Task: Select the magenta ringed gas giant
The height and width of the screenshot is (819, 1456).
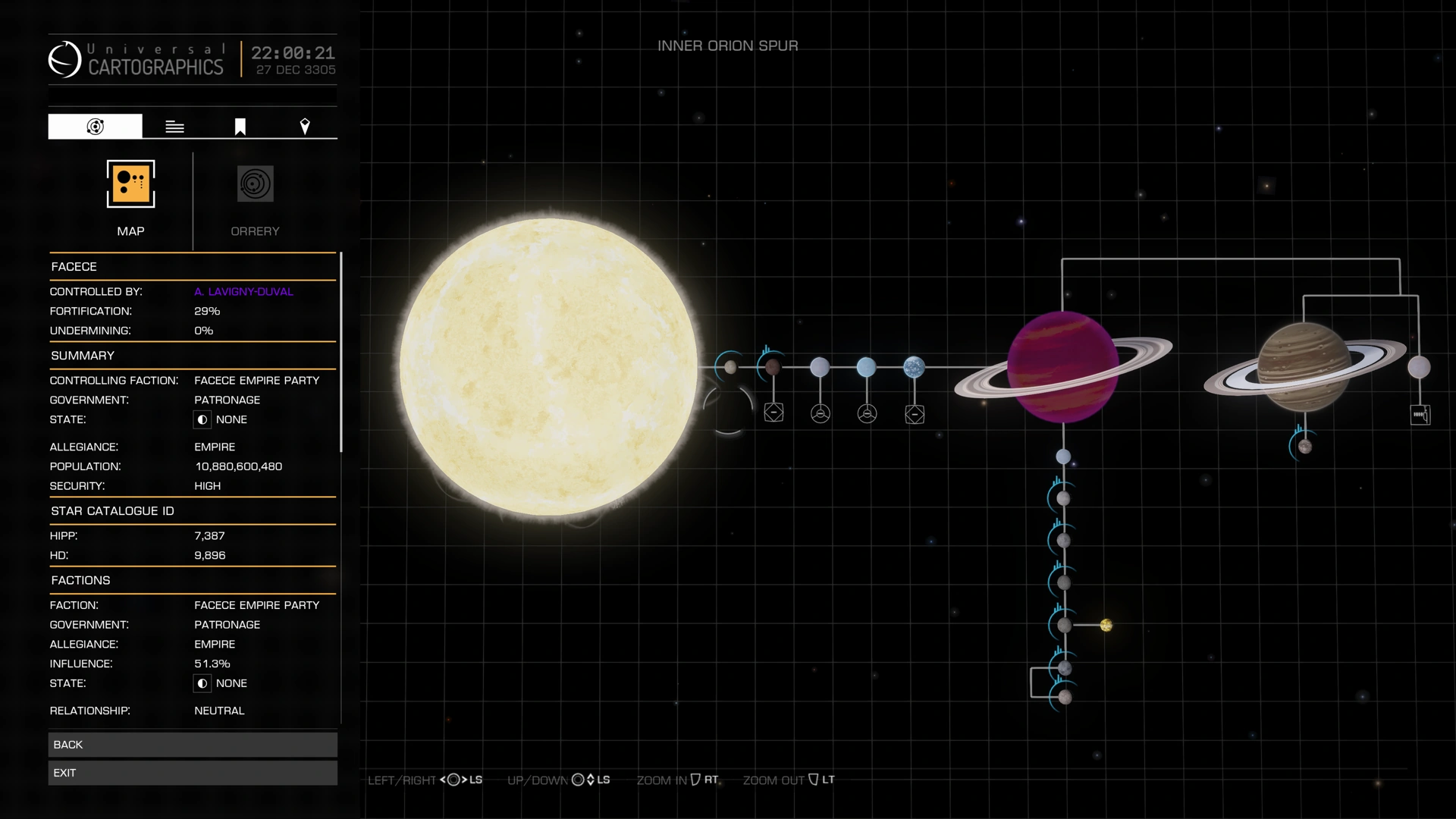Action: coord(1062,367)
